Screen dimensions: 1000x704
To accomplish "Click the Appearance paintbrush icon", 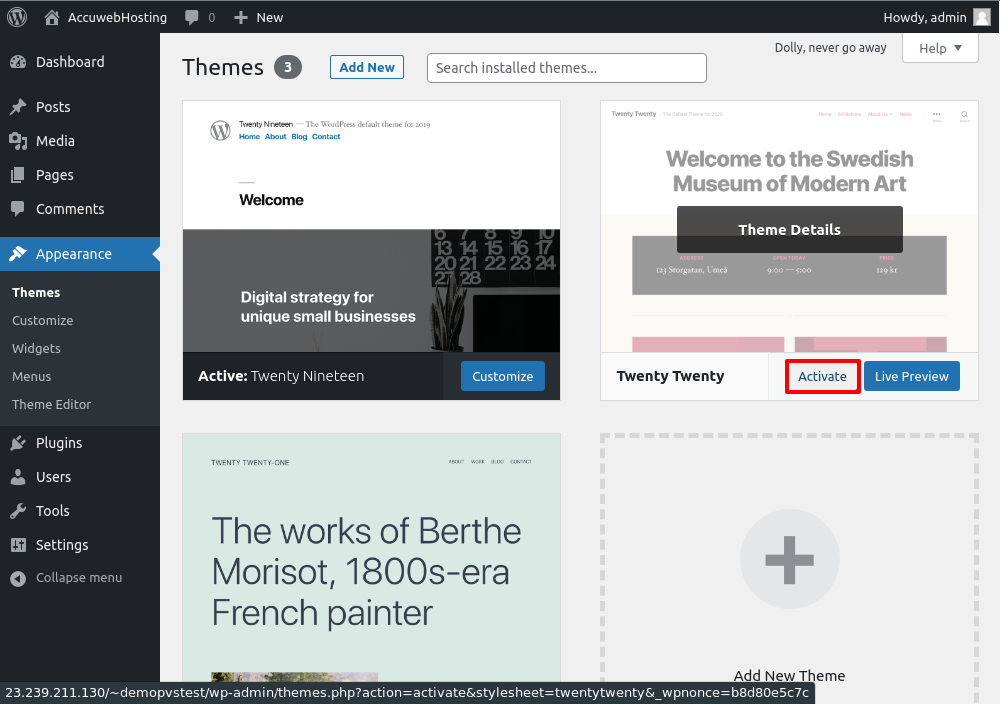I will [x=18, y=254].
